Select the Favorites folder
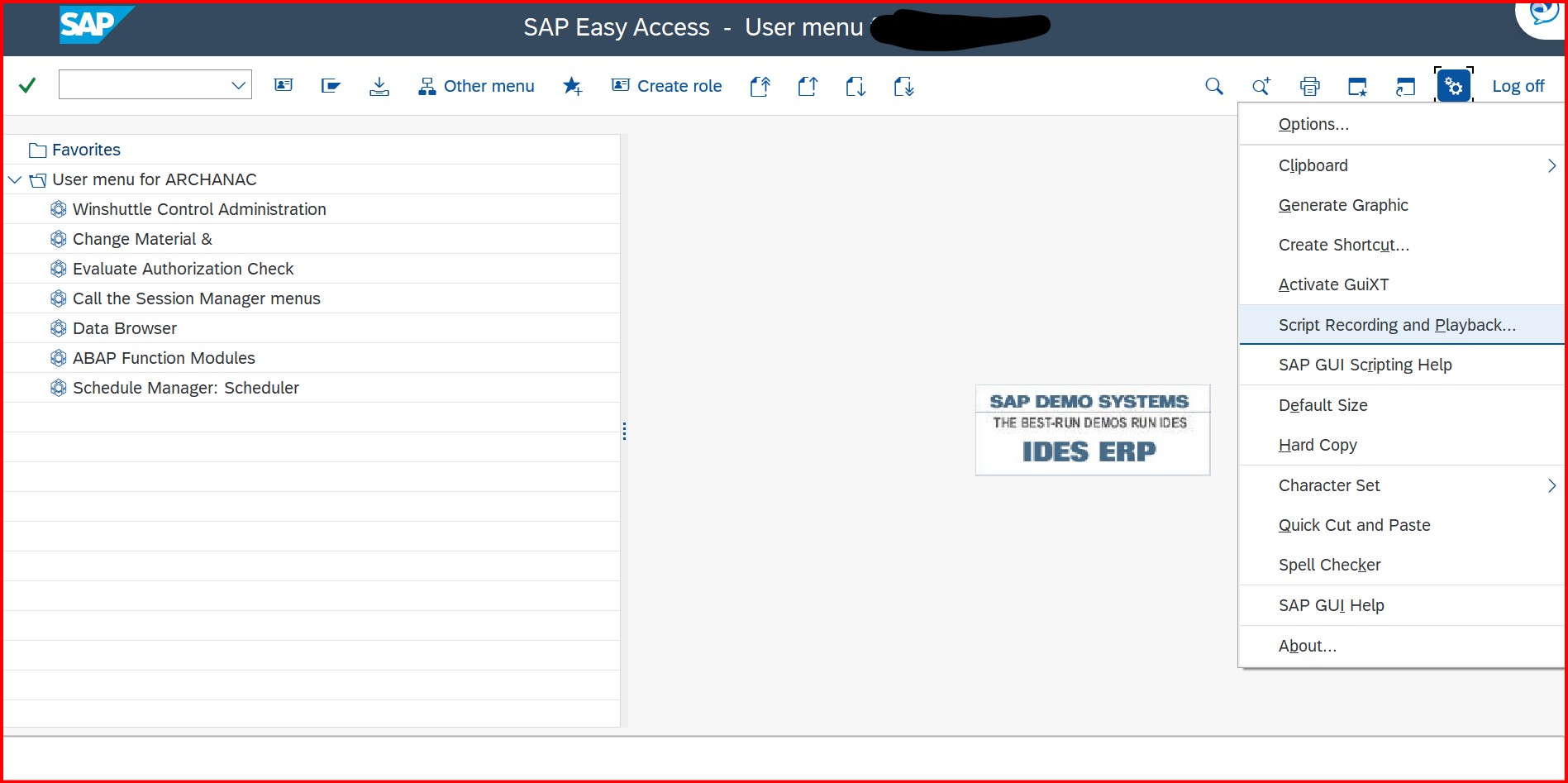Viewport: 1568px width, 783px height. pyautogui.click(x=86, y=150)
